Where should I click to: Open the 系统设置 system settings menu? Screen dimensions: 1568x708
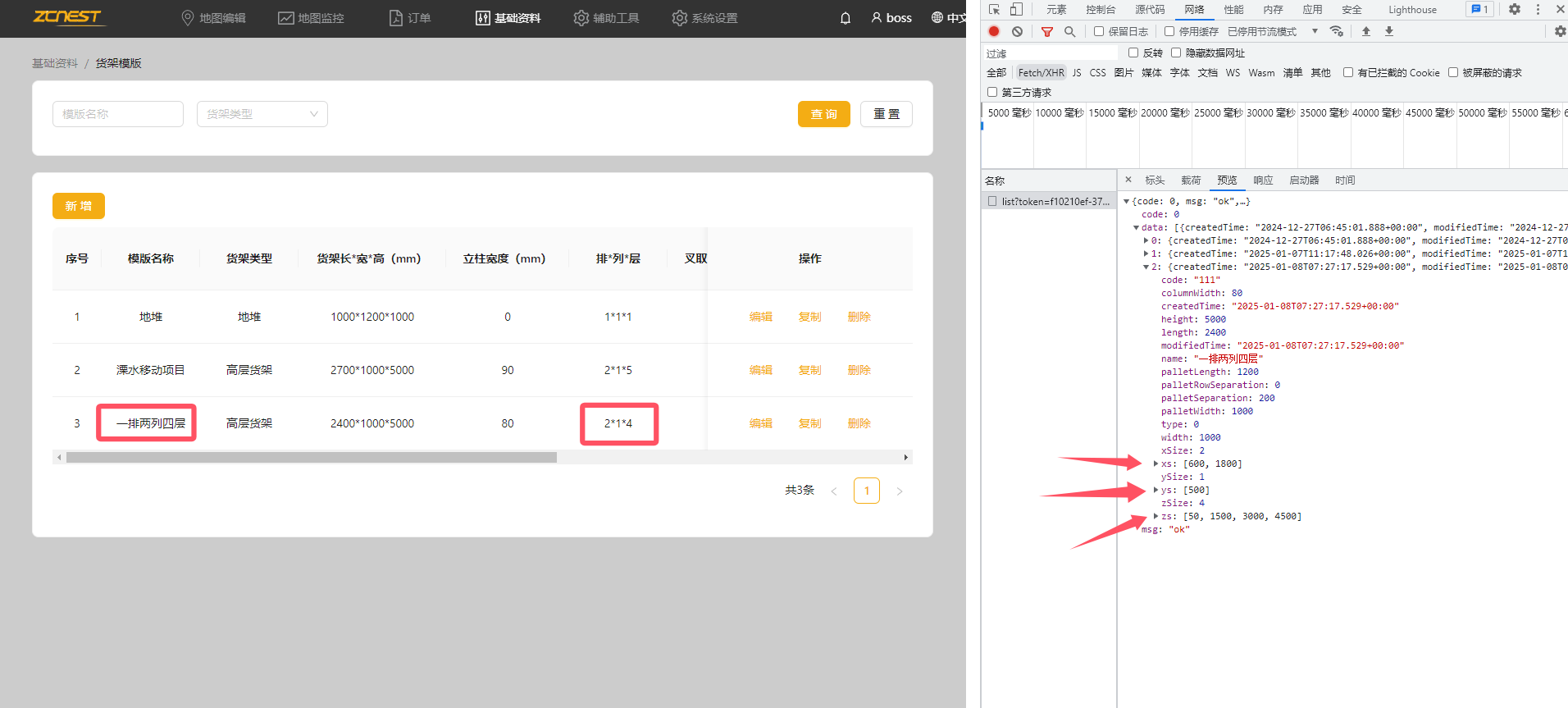tap(704, 18)
